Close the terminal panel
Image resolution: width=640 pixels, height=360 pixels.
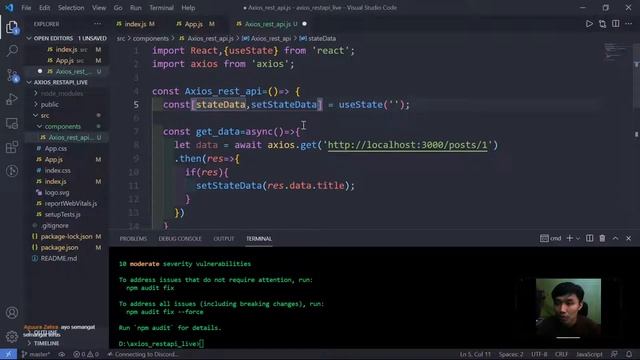pyautogui.click(x=629, y=238)
